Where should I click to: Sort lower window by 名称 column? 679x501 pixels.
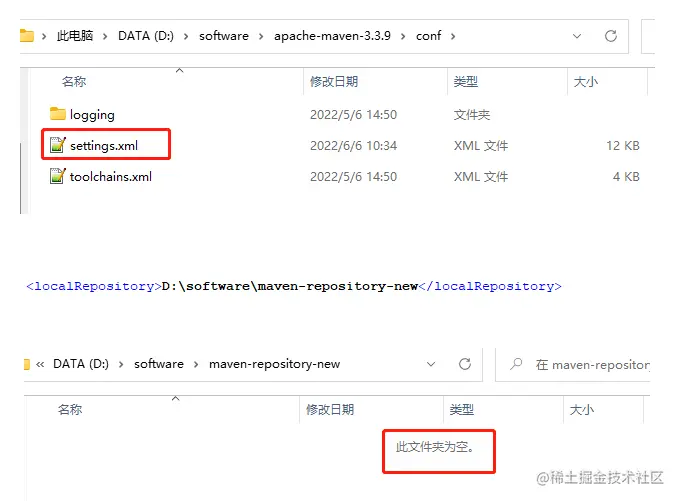(x=70, y=409)
